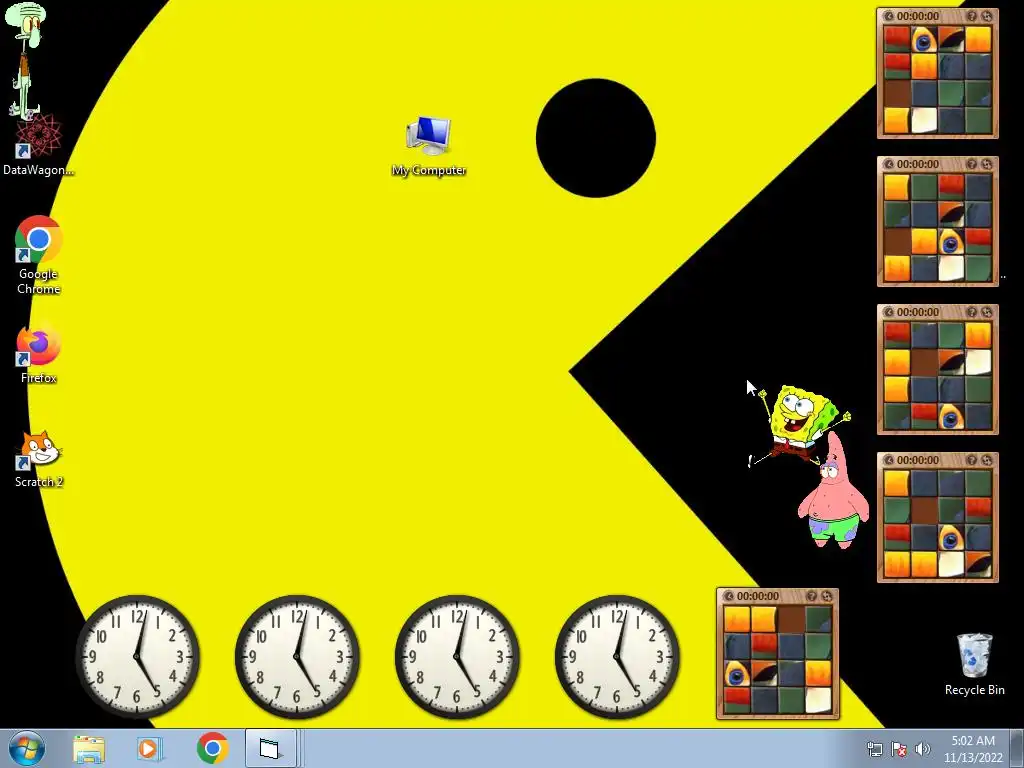Open the Action Center flag icon

click(x=899, y=749)
